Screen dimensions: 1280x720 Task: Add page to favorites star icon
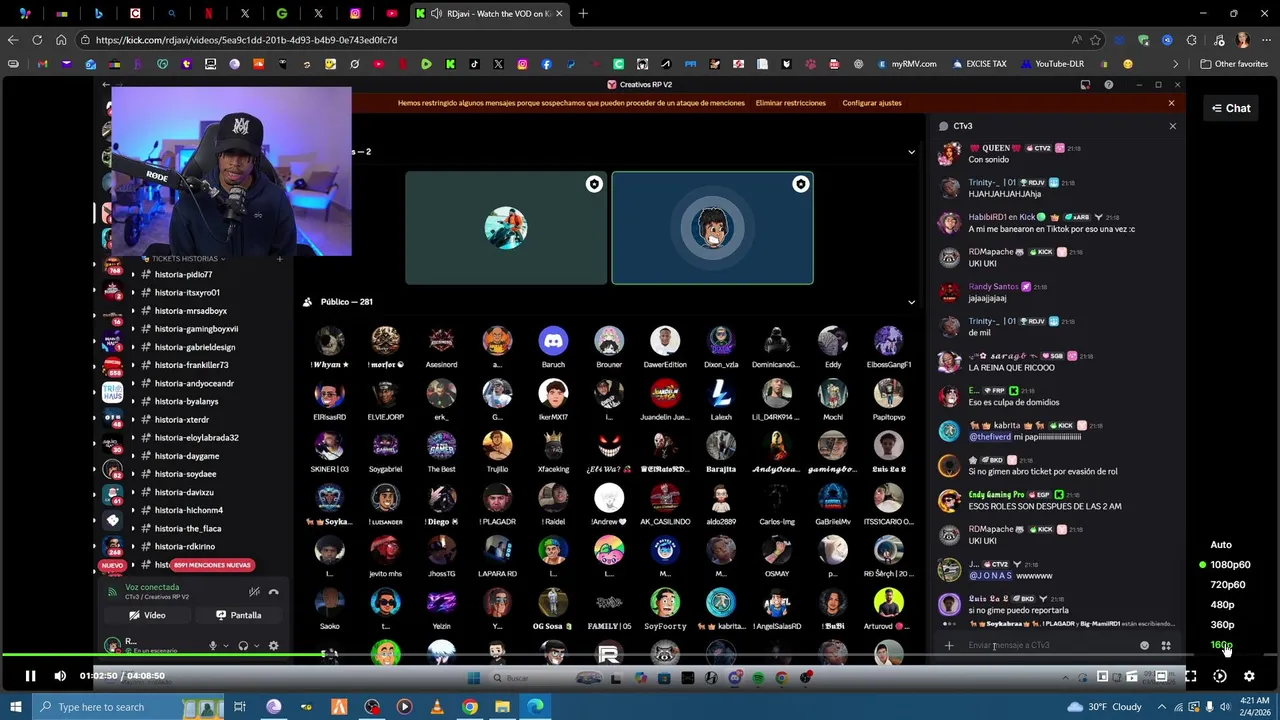1096,40
